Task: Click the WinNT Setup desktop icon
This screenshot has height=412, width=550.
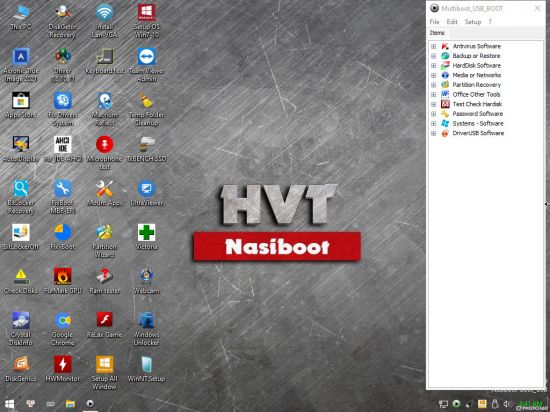Action: click(x=146, y=369)
